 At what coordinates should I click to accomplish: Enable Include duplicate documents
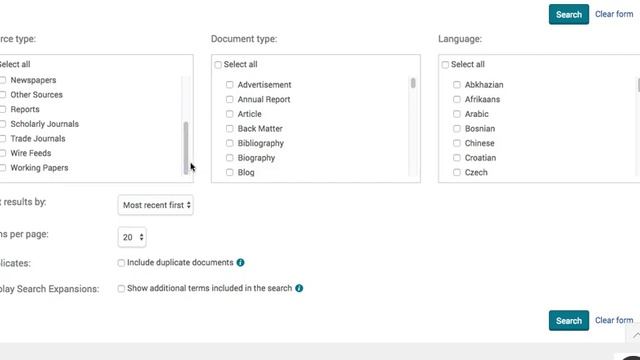(x=121, y=263)
